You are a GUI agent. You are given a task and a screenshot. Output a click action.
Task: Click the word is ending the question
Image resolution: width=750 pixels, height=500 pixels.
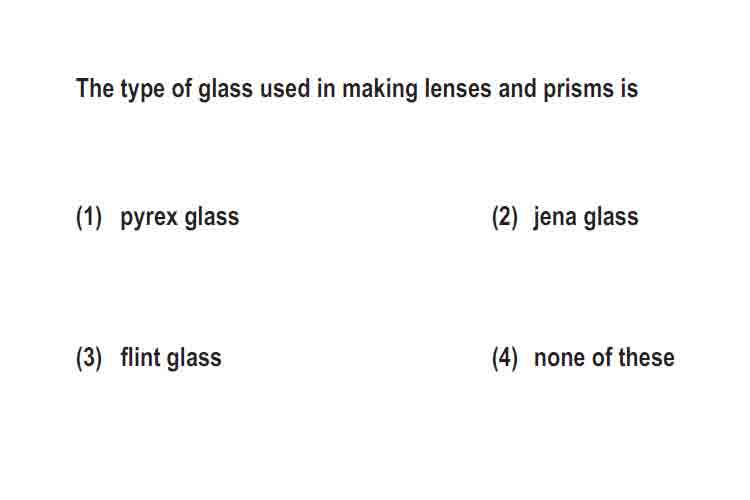[629, 89]
